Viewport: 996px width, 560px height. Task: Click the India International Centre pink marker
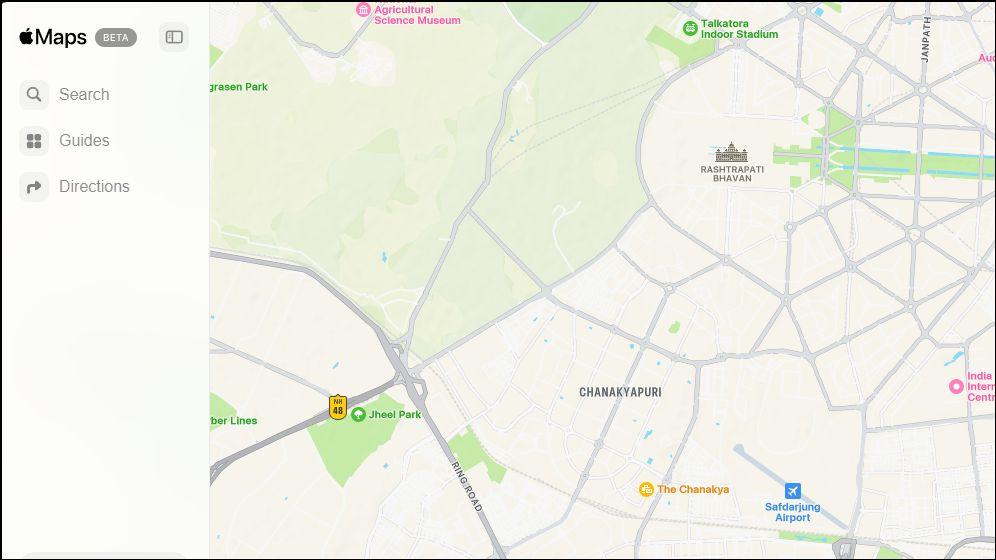pyautogui.click(x=956, y=386)
